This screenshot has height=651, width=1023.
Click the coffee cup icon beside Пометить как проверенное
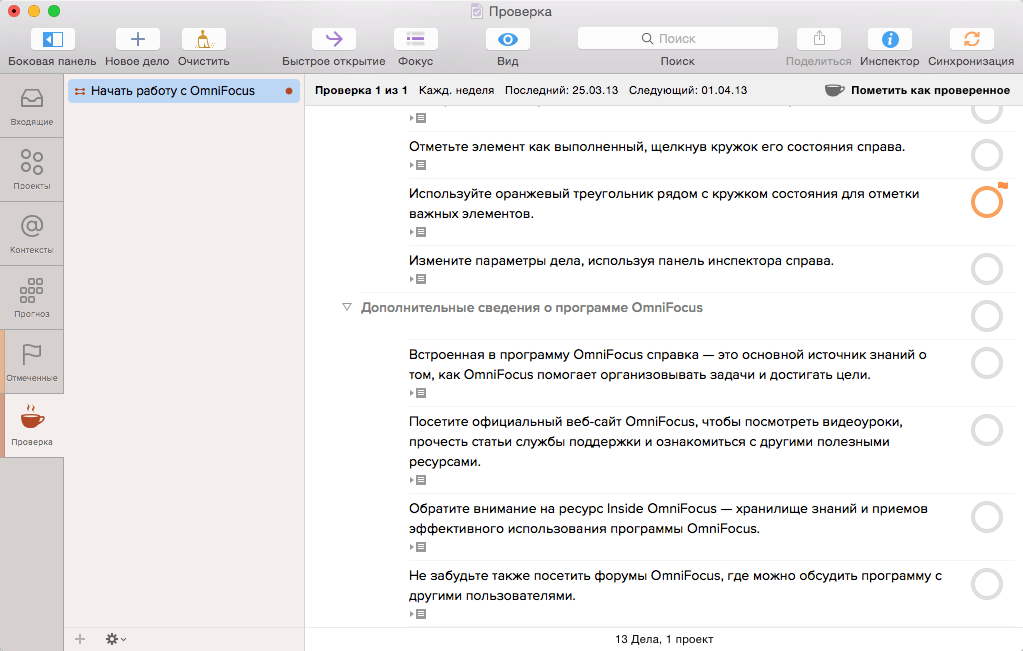(834, 90)
